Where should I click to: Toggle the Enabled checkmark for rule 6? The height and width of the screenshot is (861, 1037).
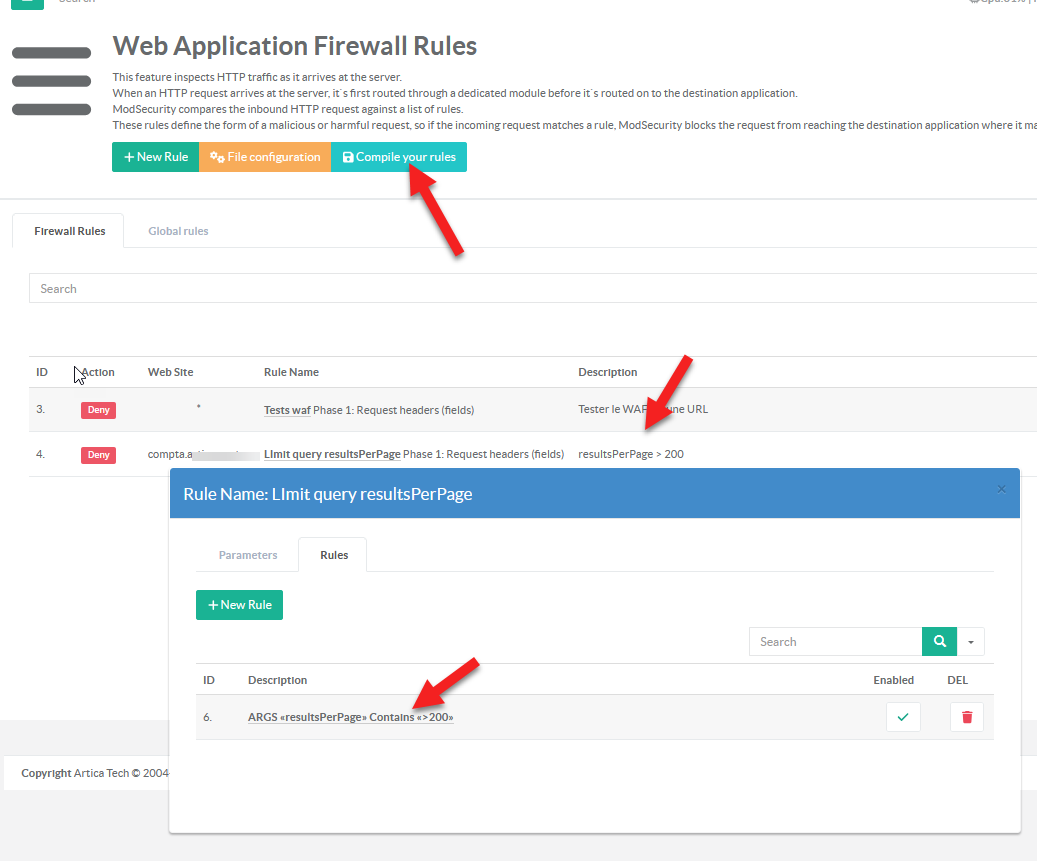pyautogui.click(x=903, y=717)
